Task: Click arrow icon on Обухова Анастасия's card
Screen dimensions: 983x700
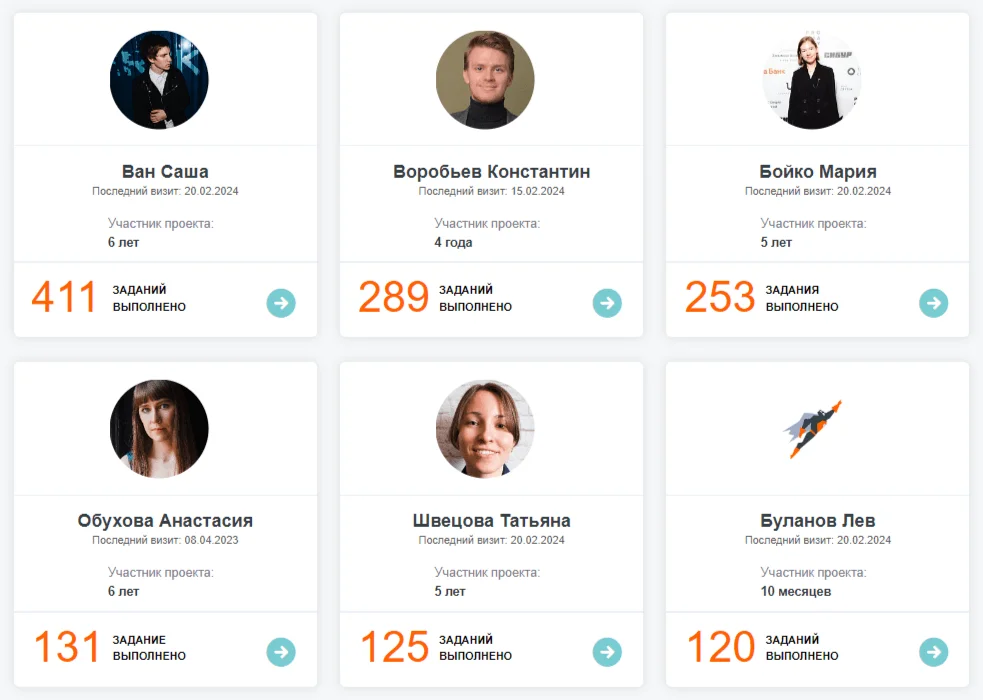Action: tap(281, 652)
